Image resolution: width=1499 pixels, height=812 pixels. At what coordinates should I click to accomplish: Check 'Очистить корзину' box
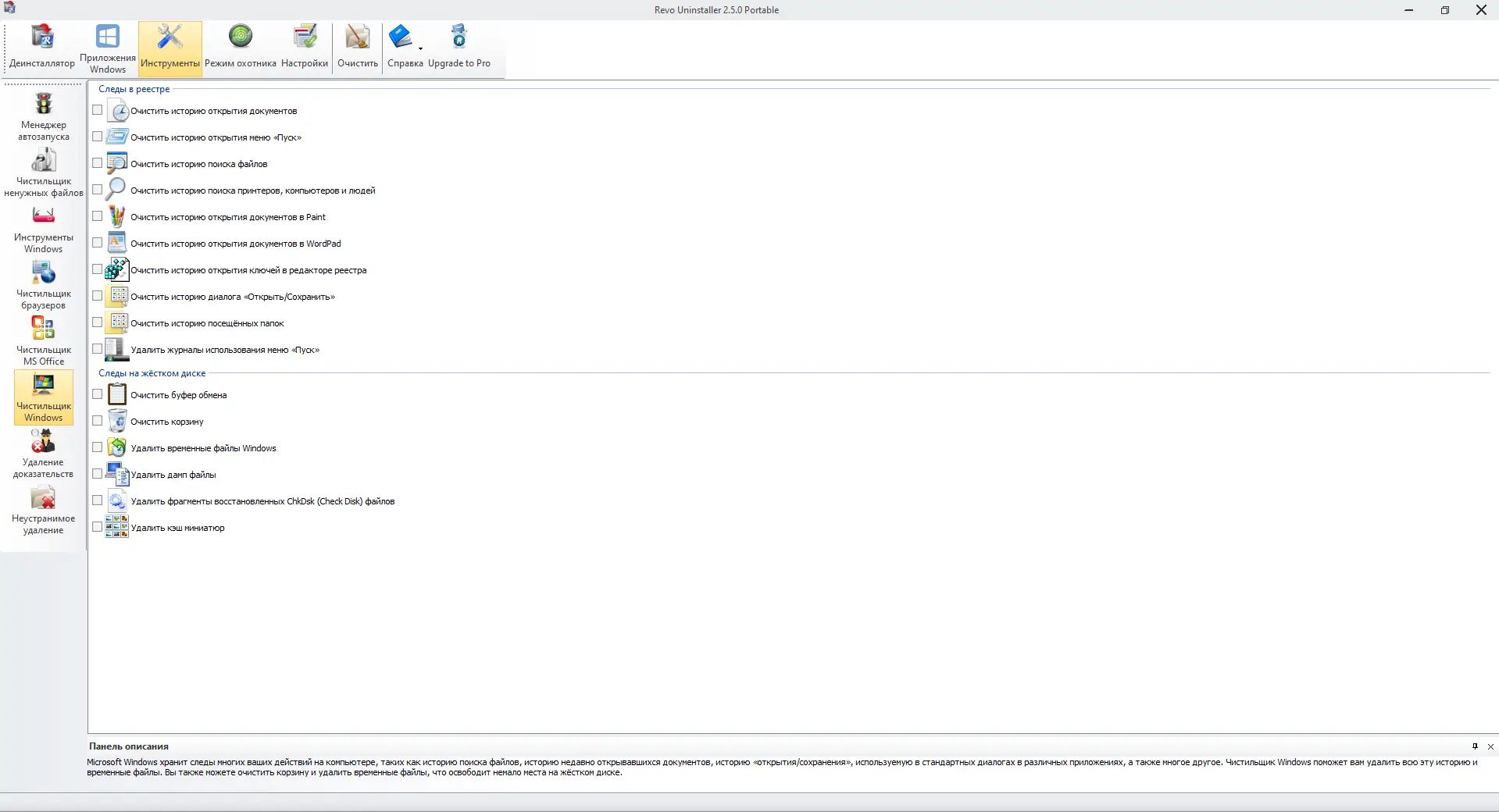pos(98,421)
